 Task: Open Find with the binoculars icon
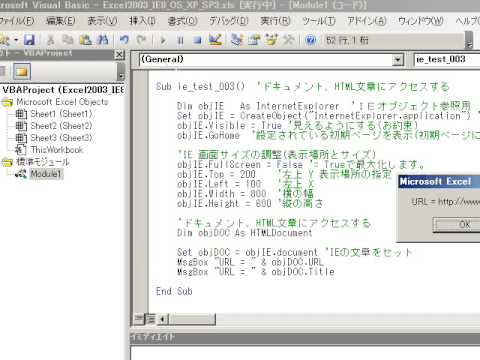(x=103, y=40)
